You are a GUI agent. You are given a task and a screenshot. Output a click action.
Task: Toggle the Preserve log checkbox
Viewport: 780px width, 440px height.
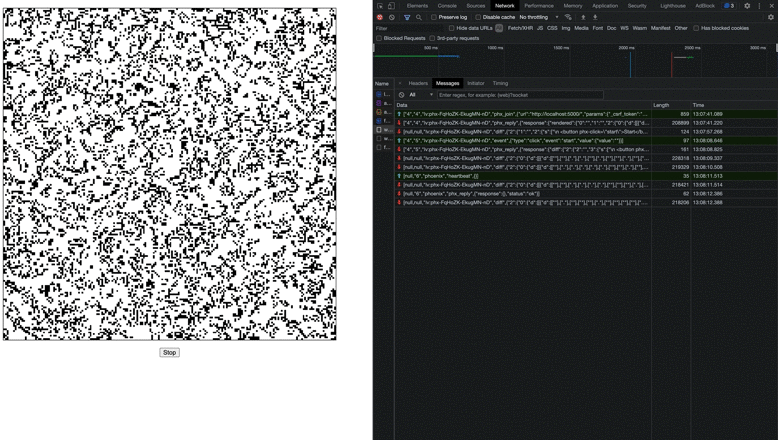434,17
